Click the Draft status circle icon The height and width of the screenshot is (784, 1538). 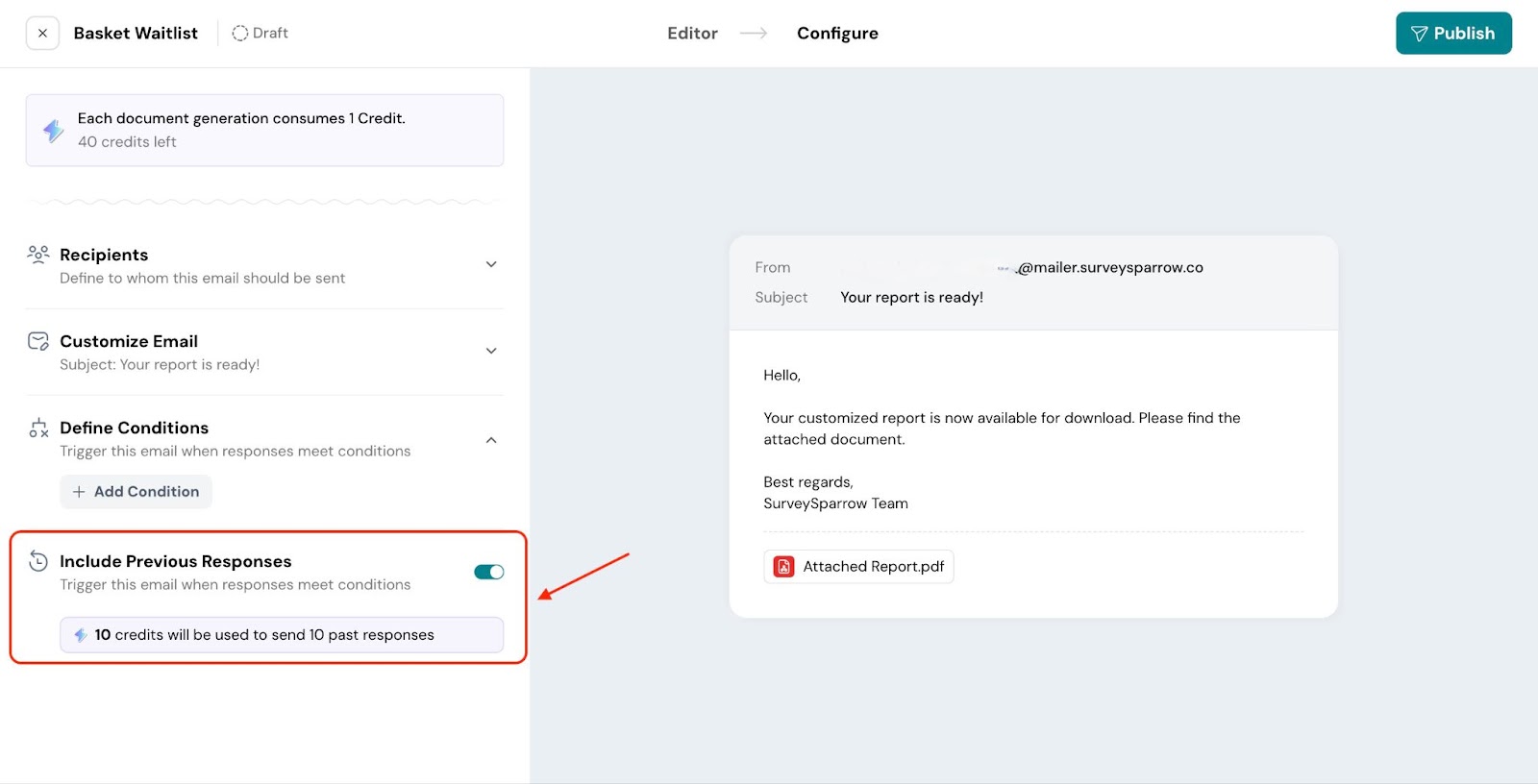239,33
